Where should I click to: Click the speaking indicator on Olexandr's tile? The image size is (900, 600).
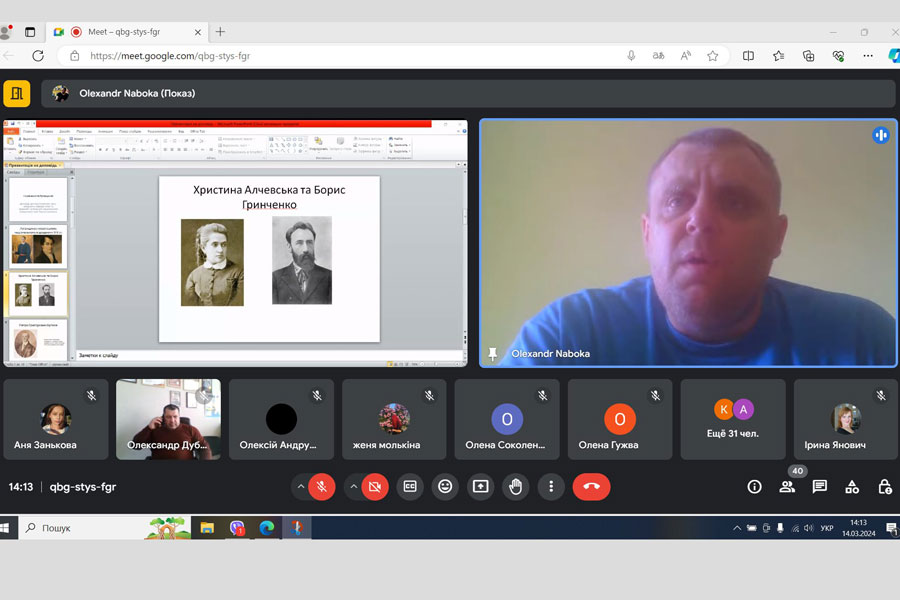tap(880, 135)
